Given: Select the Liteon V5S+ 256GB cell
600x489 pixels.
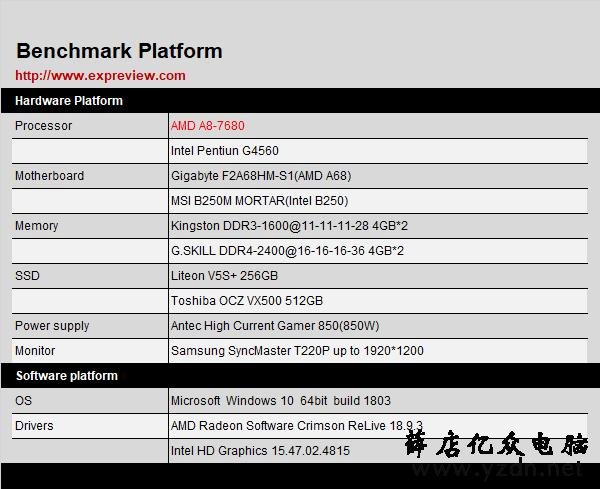Looking at the screenshot, I should tap(378, 276).
